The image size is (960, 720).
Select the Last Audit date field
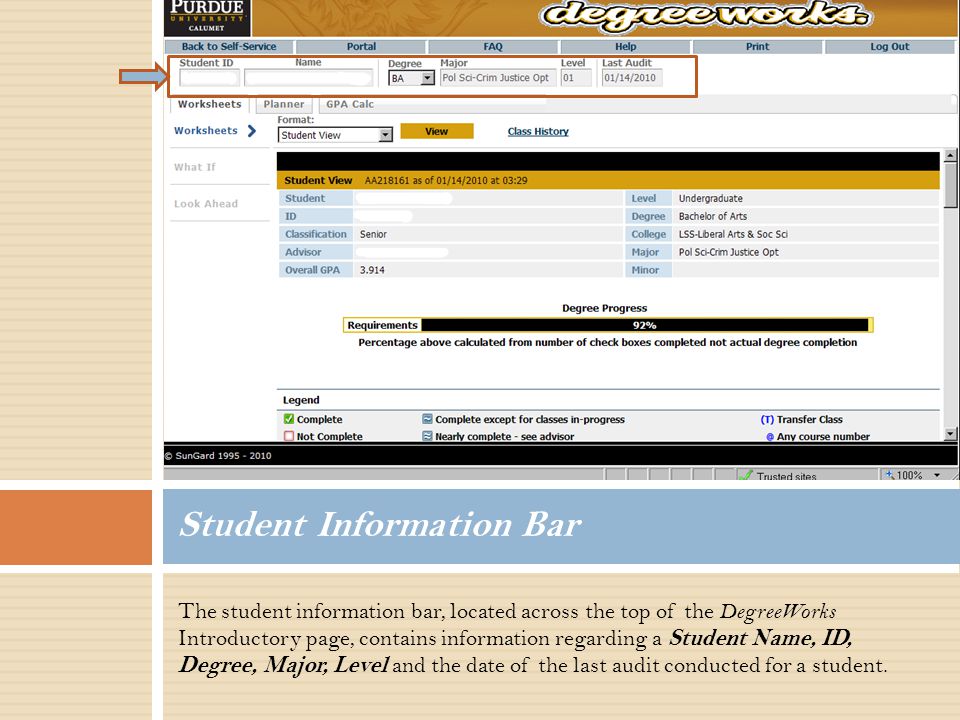tap(632, 78)
